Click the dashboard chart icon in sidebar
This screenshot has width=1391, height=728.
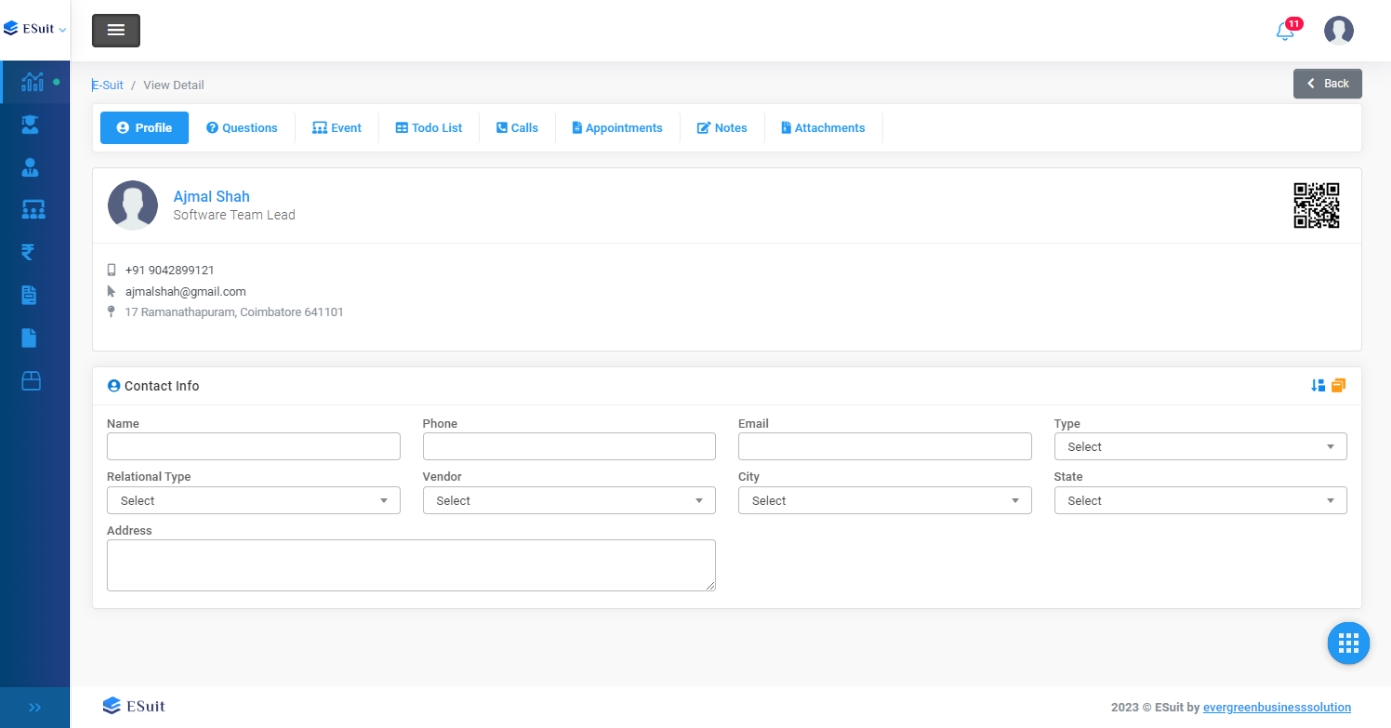[32, 81]
